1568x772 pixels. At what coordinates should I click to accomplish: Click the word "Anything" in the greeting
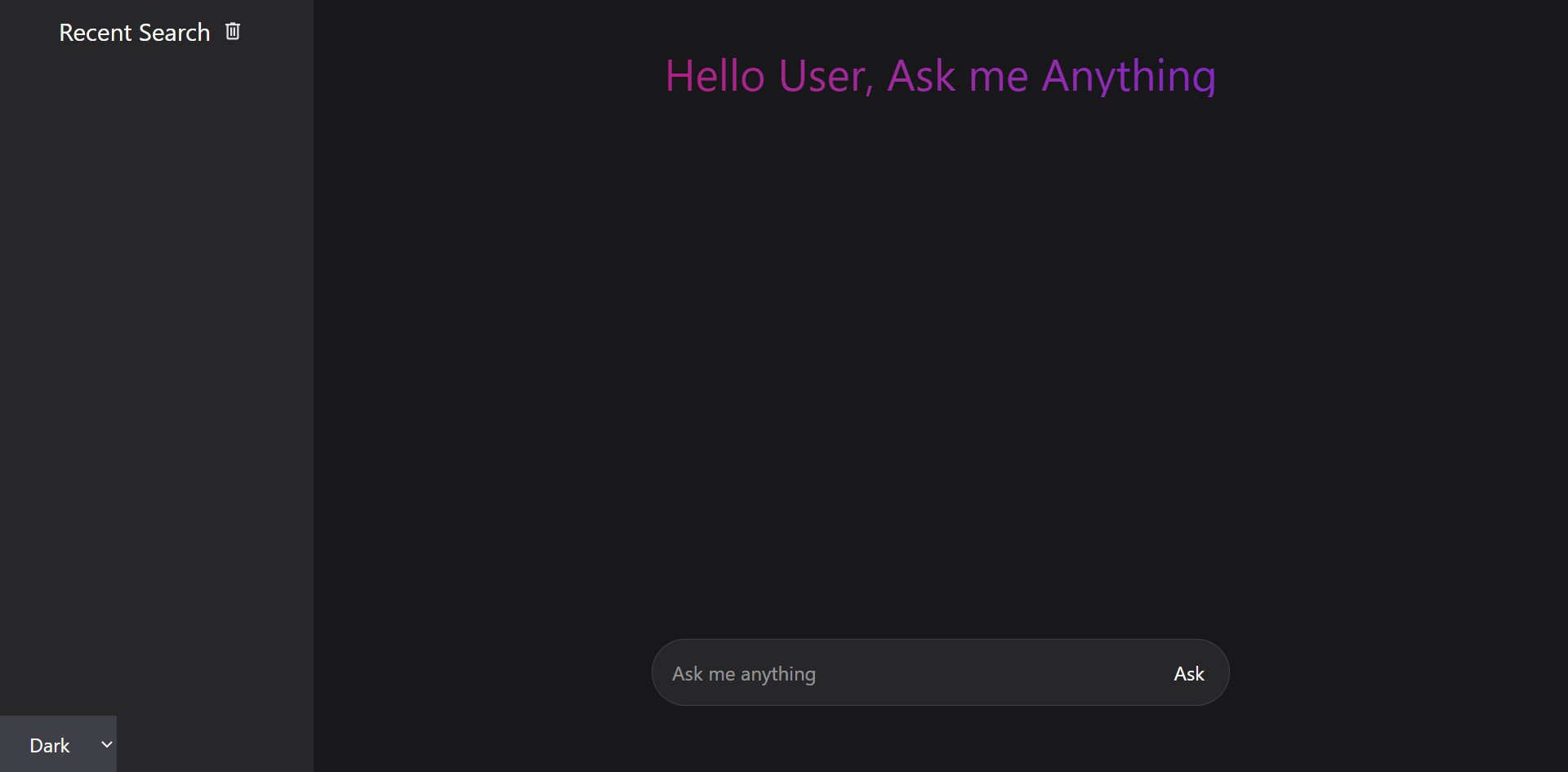pos(1129,76)
